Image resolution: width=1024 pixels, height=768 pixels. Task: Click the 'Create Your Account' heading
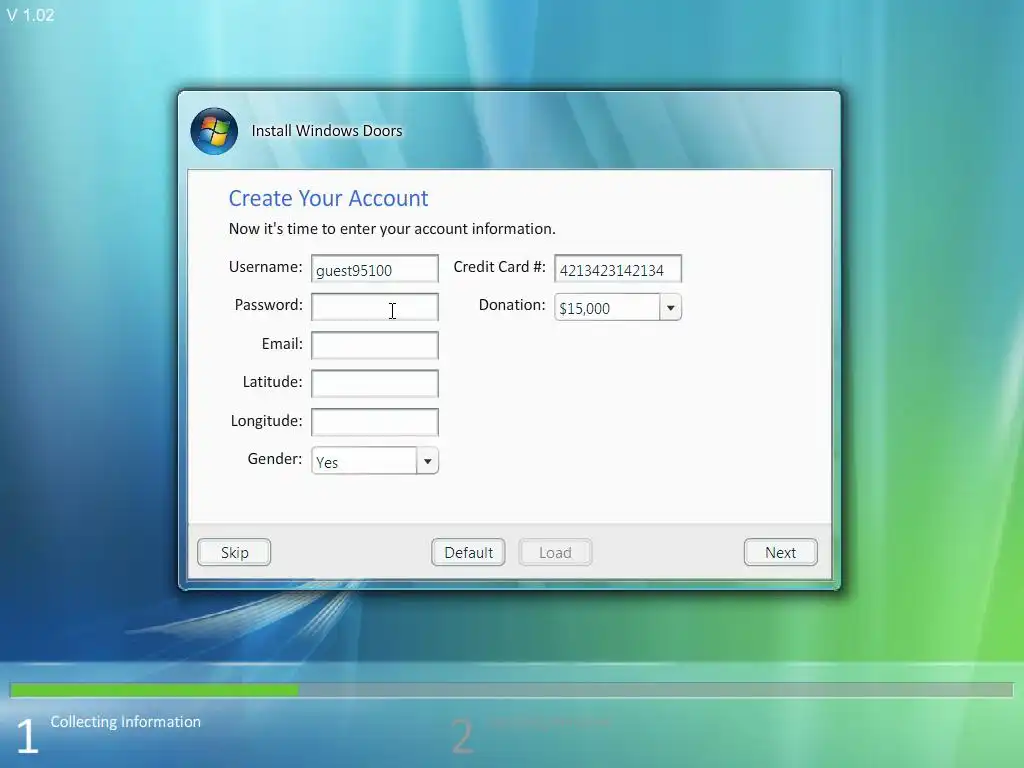[x=328, y=198]
